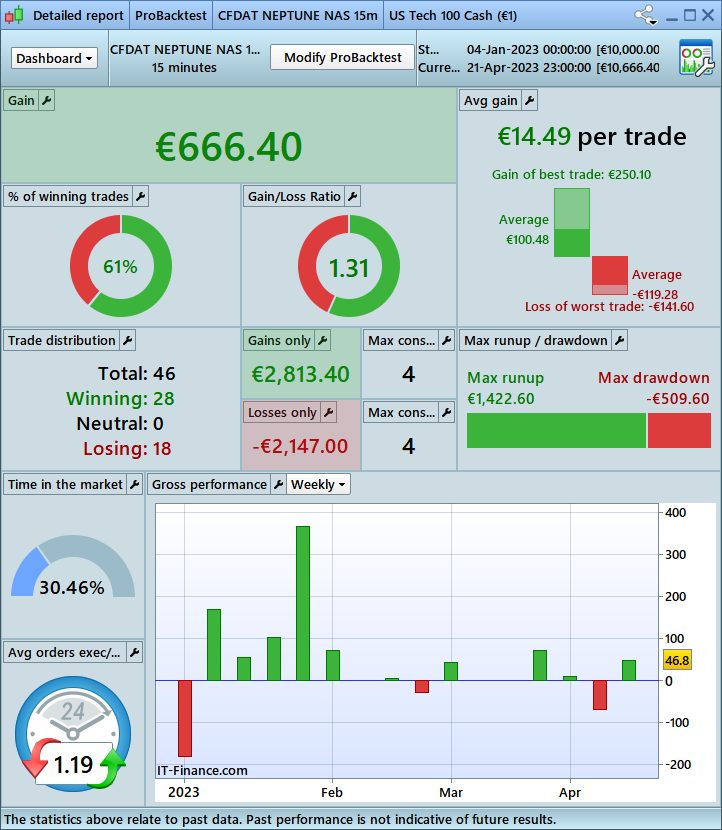
Task: Click the Winning: 28 text
Action: point(120,399)
